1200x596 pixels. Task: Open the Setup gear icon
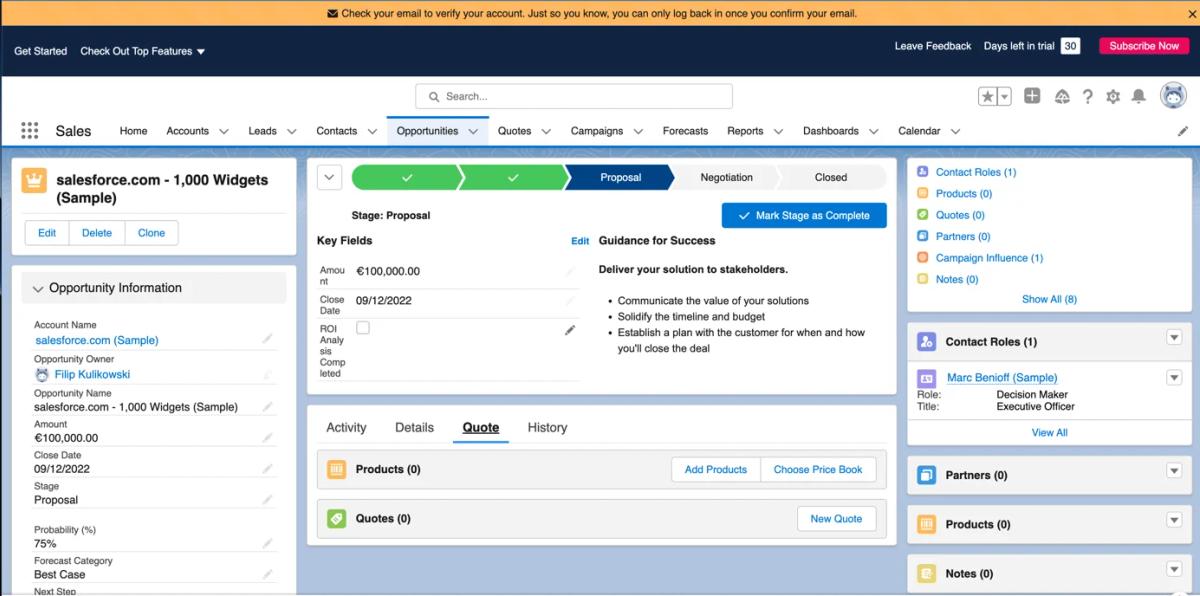tap(1113, 97)
